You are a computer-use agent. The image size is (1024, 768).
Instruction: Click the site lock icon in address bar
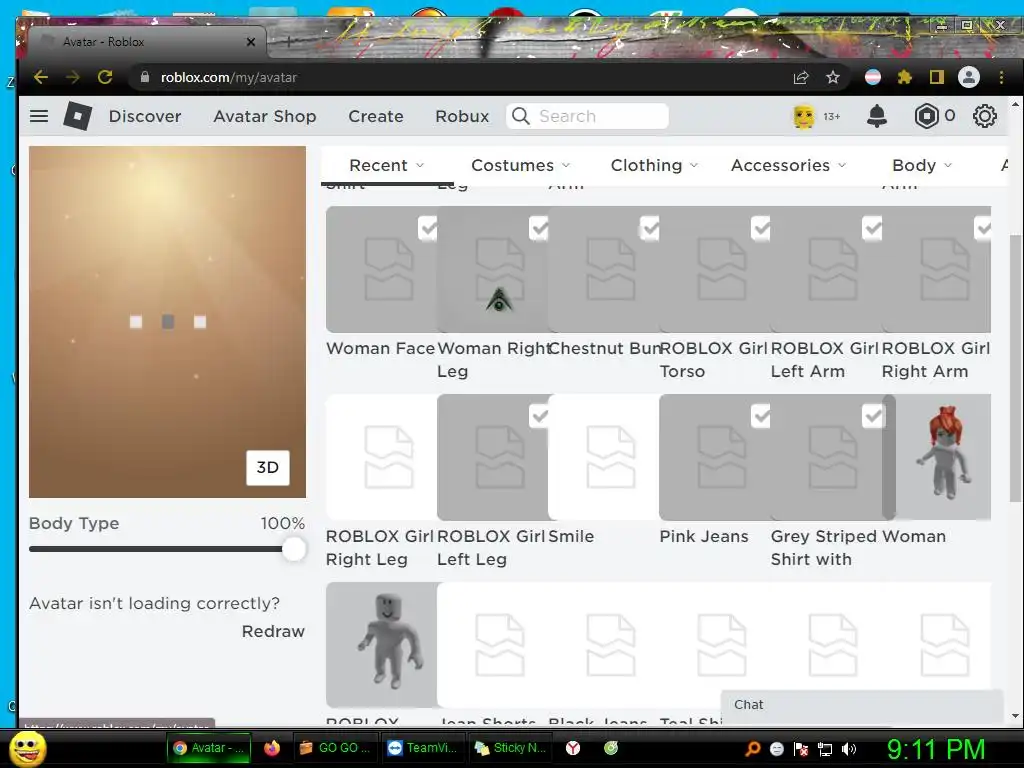coord(144,77)
